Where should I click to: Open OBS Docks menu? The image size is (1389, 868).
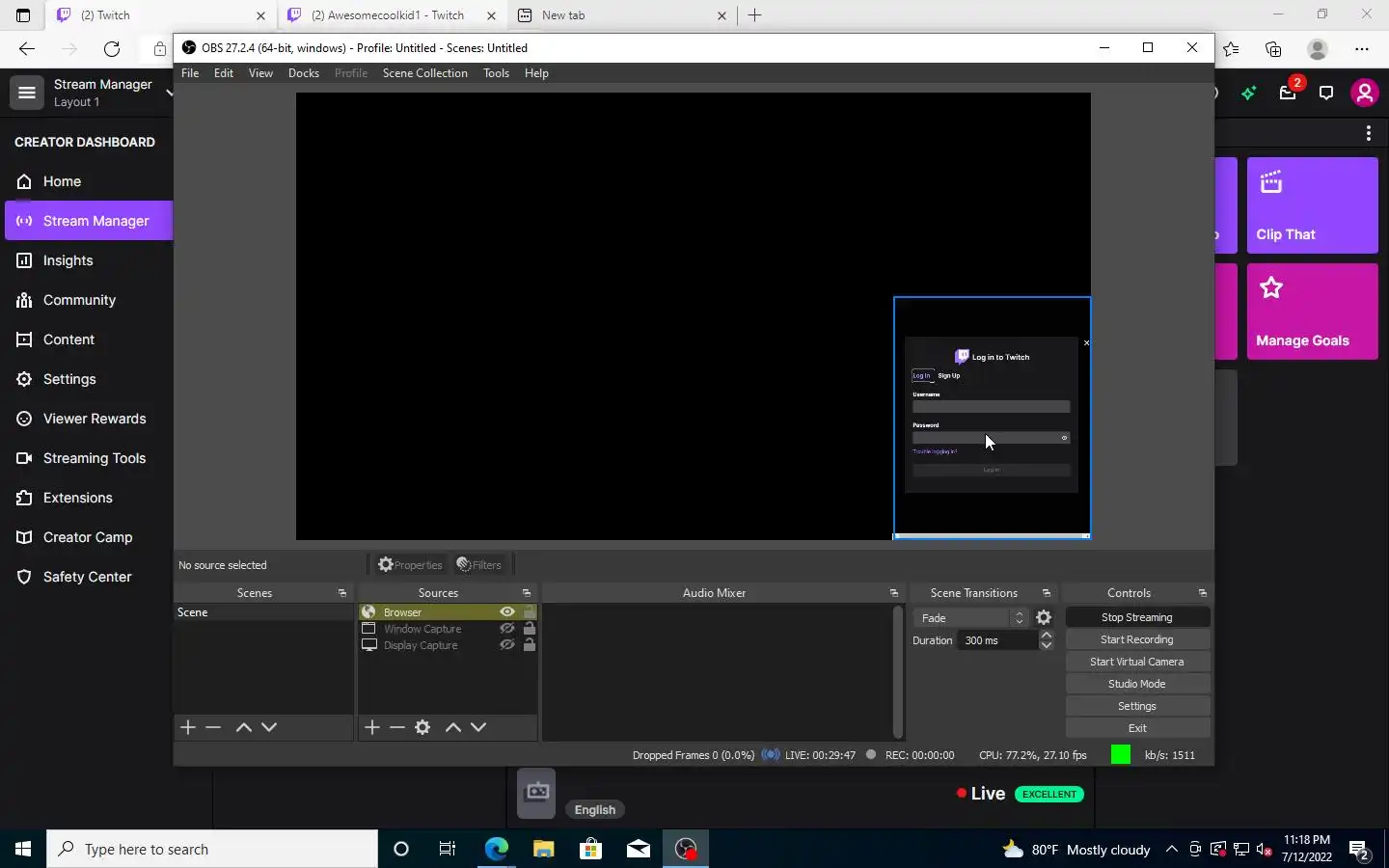(304, 73)
